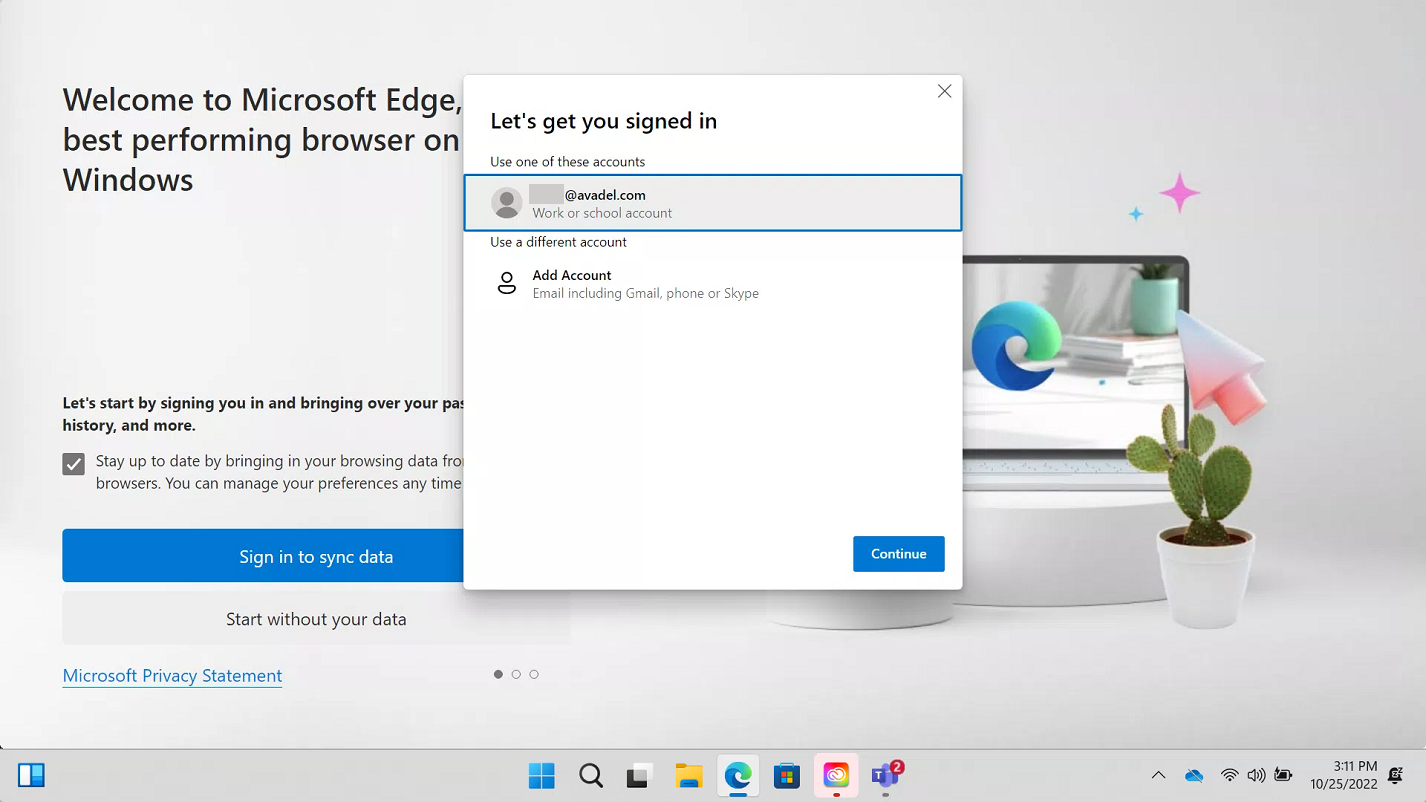Open the notification center icon
Image resolution: width=1426 pixels, height=802 pixels.
[x=1396, y=776]
